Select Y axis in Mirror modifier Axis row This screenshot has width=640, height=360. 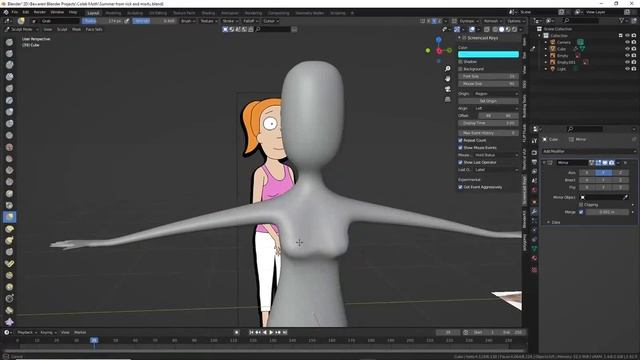pyautogui.click(x=603, y=173)
